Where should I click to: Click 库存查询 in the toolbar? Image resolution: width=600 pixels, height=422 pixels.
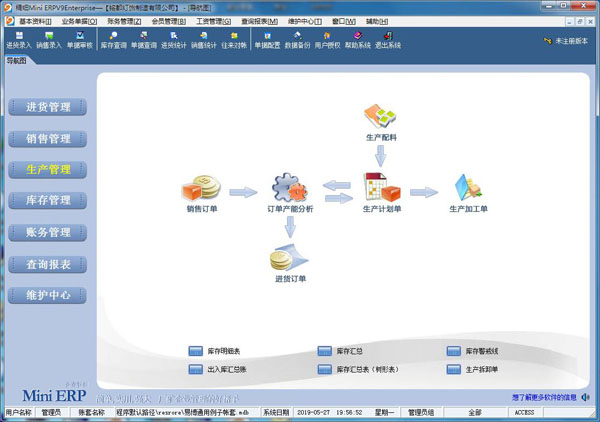tap(113, 40)
